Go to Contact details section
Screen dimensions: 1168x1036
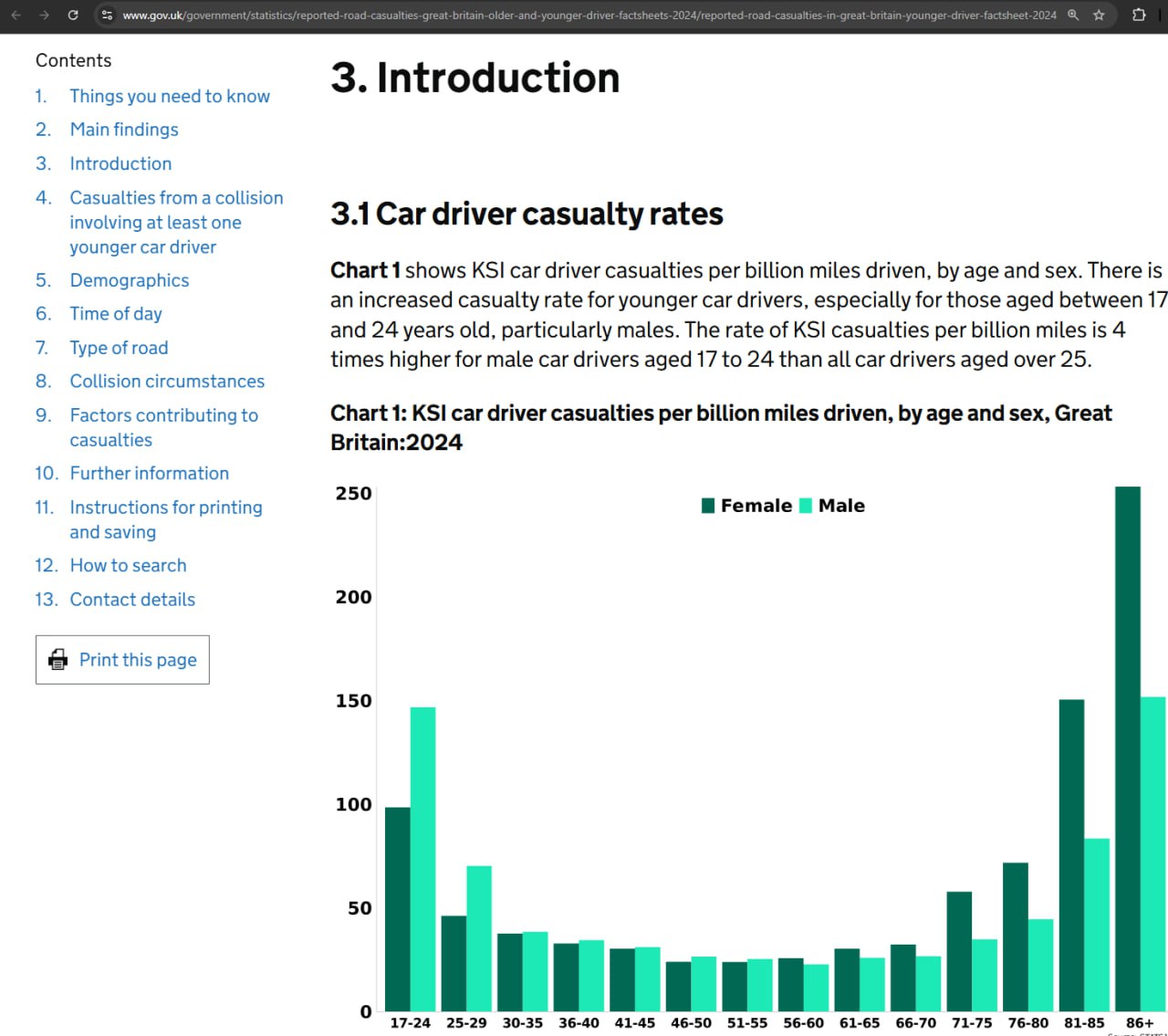[132, 600]
